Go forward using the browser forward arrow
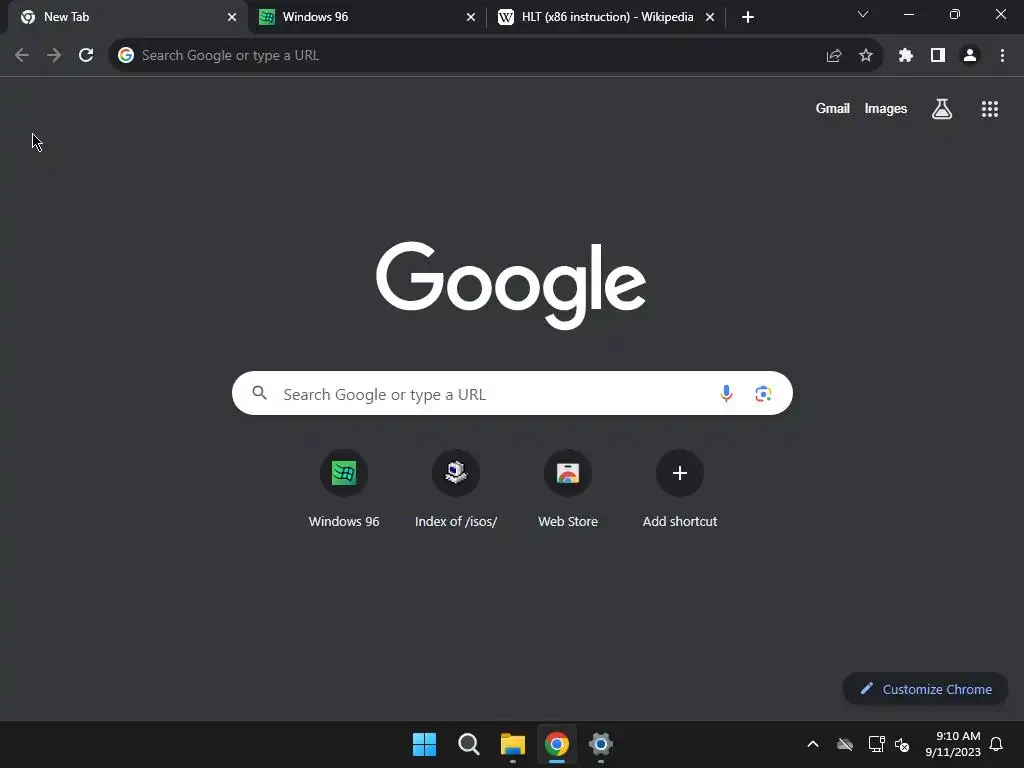Screen dimensions: 1024x768 (54, 56)
